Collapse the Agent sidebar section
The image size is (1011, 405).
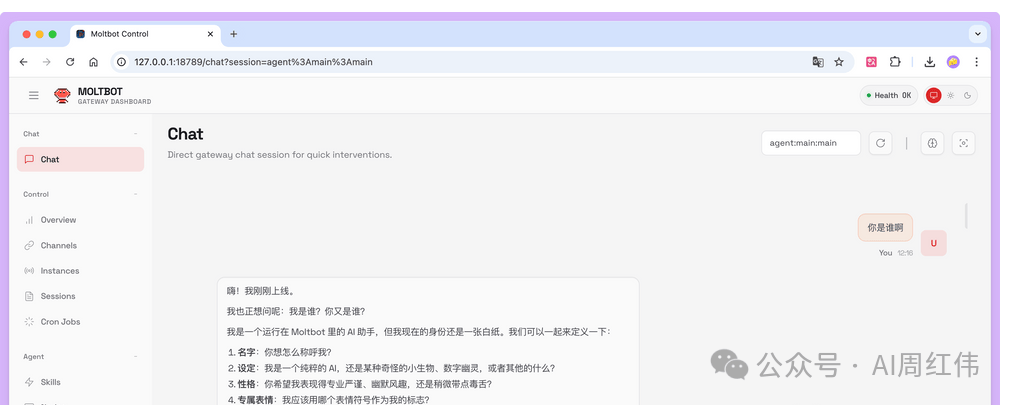pos(136,356)
